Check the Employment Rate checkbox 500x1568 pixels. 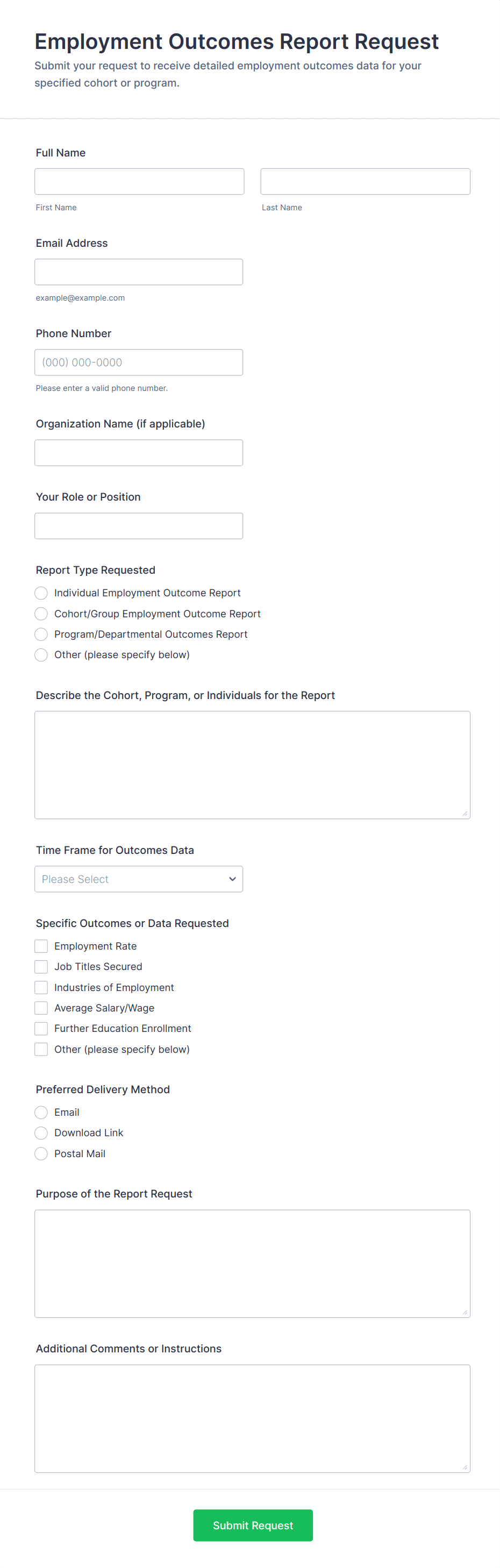tap(41, 946)
